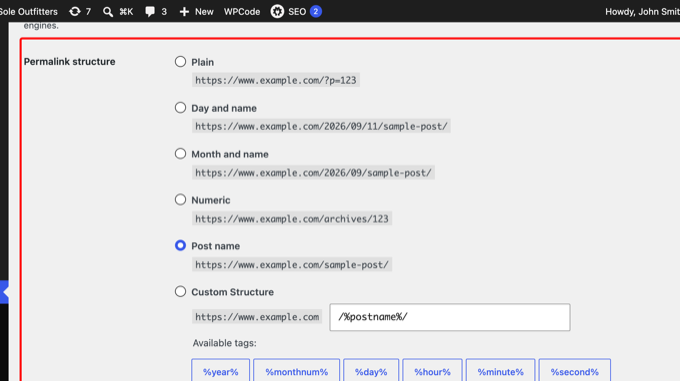Open the Sole Outfitters site menu
This screenshot has width=680, height=381.
pyautogui.click(x=29, y=12)
